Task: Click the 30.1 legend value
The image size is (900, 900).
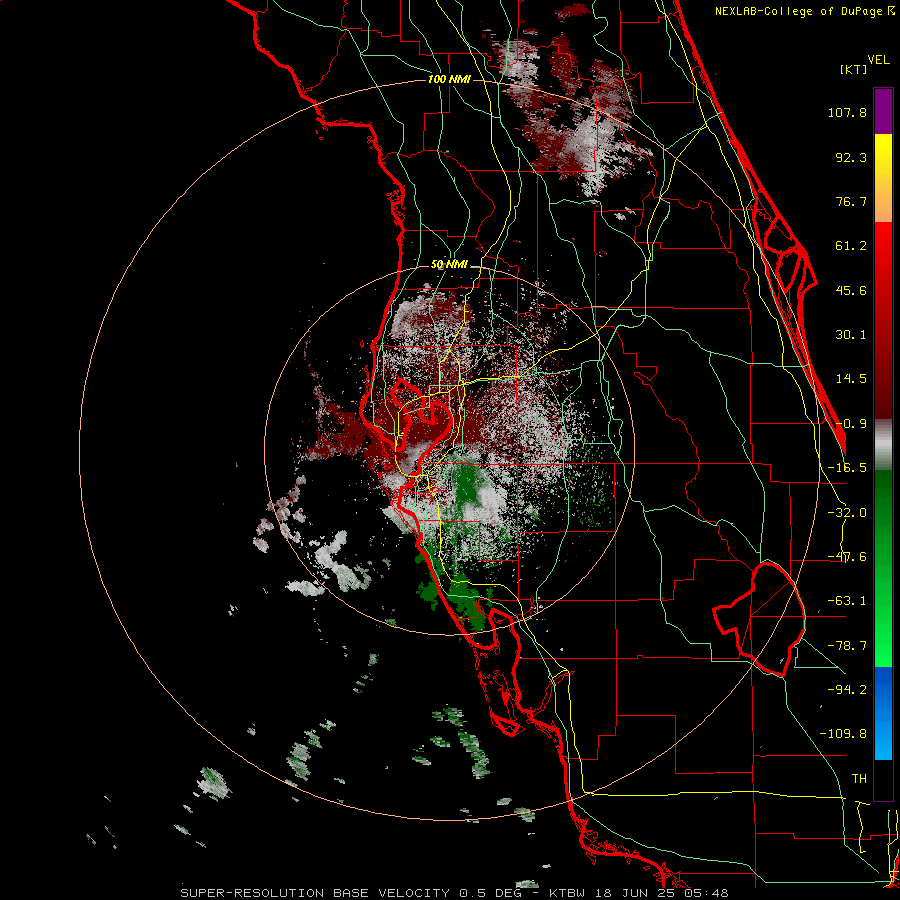Action: click(x=851, y=335)
